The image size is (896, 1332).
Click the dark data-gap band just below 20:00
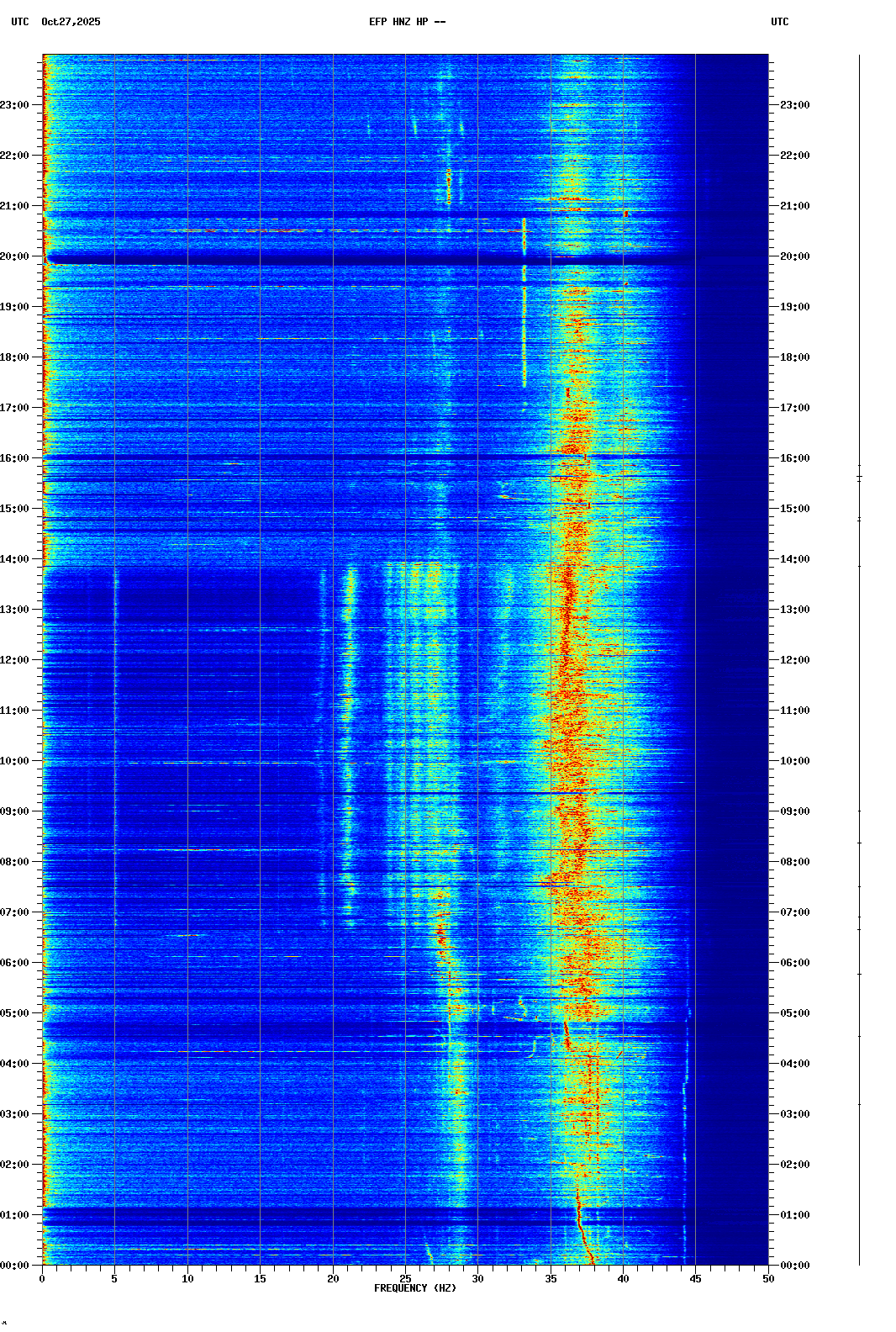(403, 262)
